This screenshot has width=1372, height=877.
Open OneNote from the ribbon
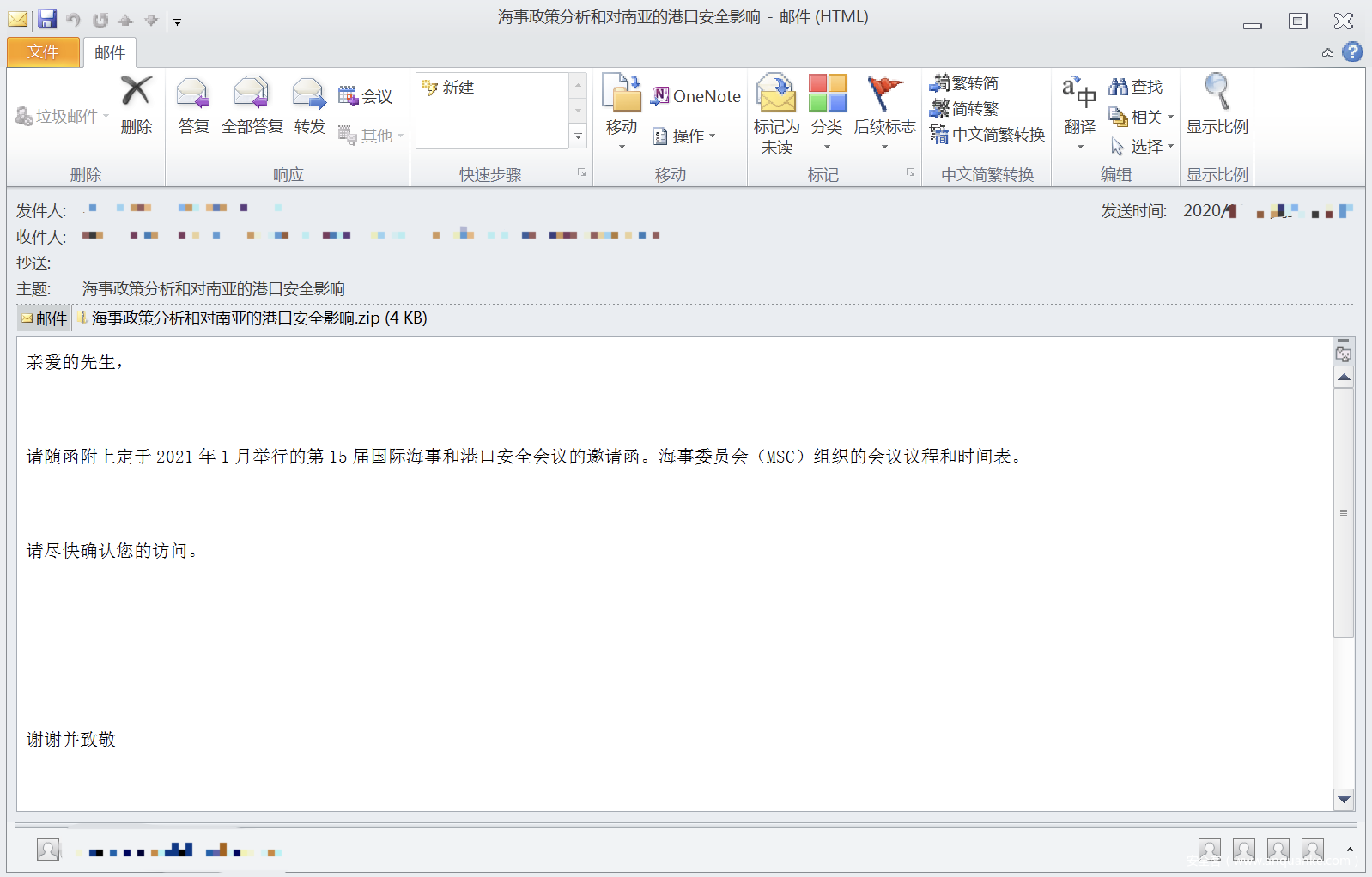695,96
